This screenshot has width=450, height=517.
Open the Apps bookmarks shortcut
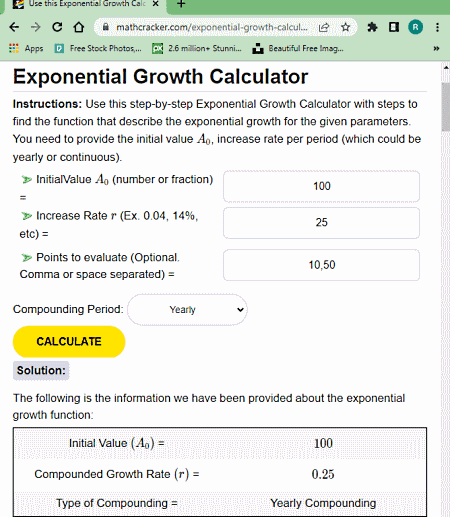(26, 49)
